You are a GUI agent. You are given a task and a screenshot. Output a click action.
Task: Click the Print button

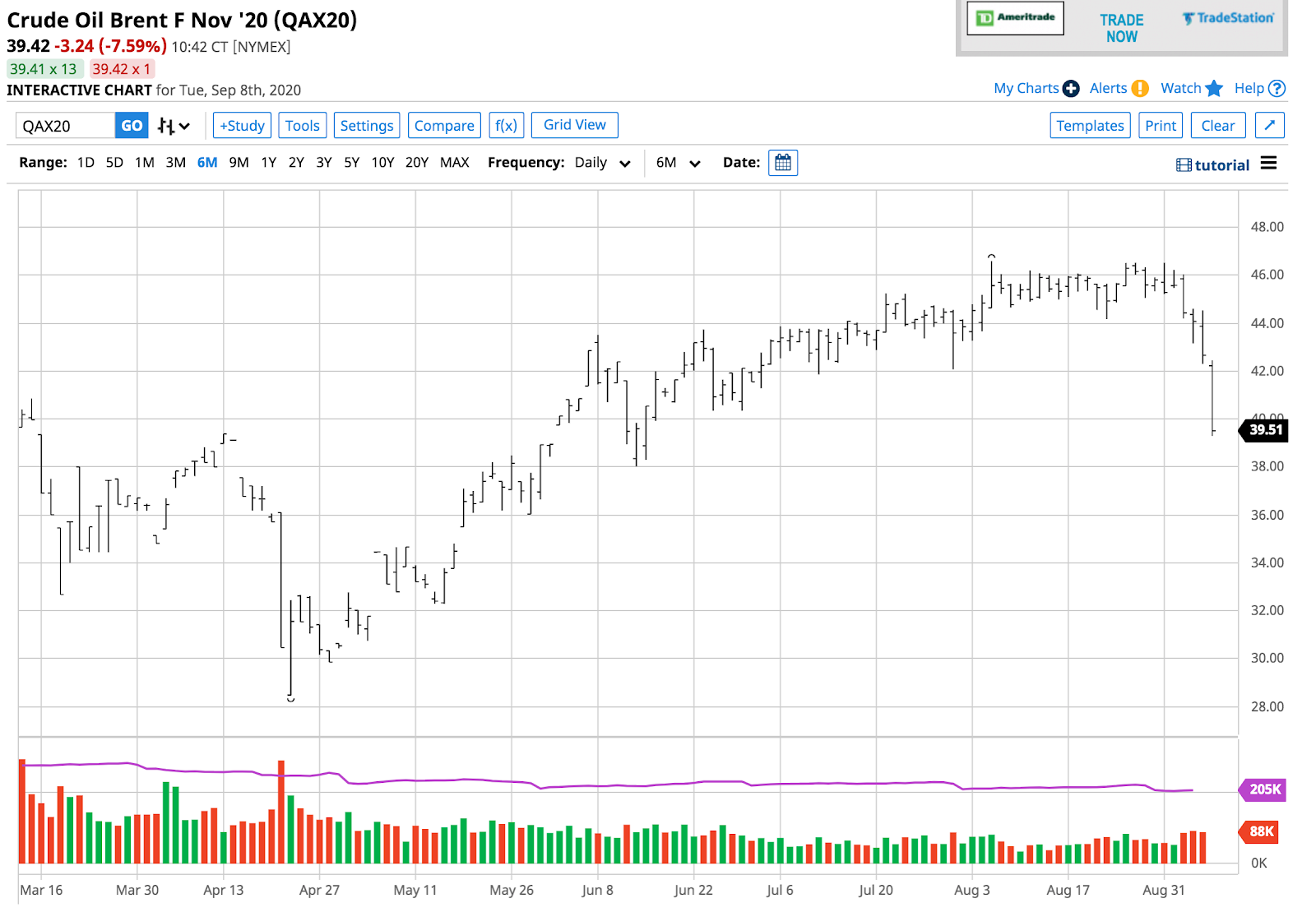point(1161,126)
